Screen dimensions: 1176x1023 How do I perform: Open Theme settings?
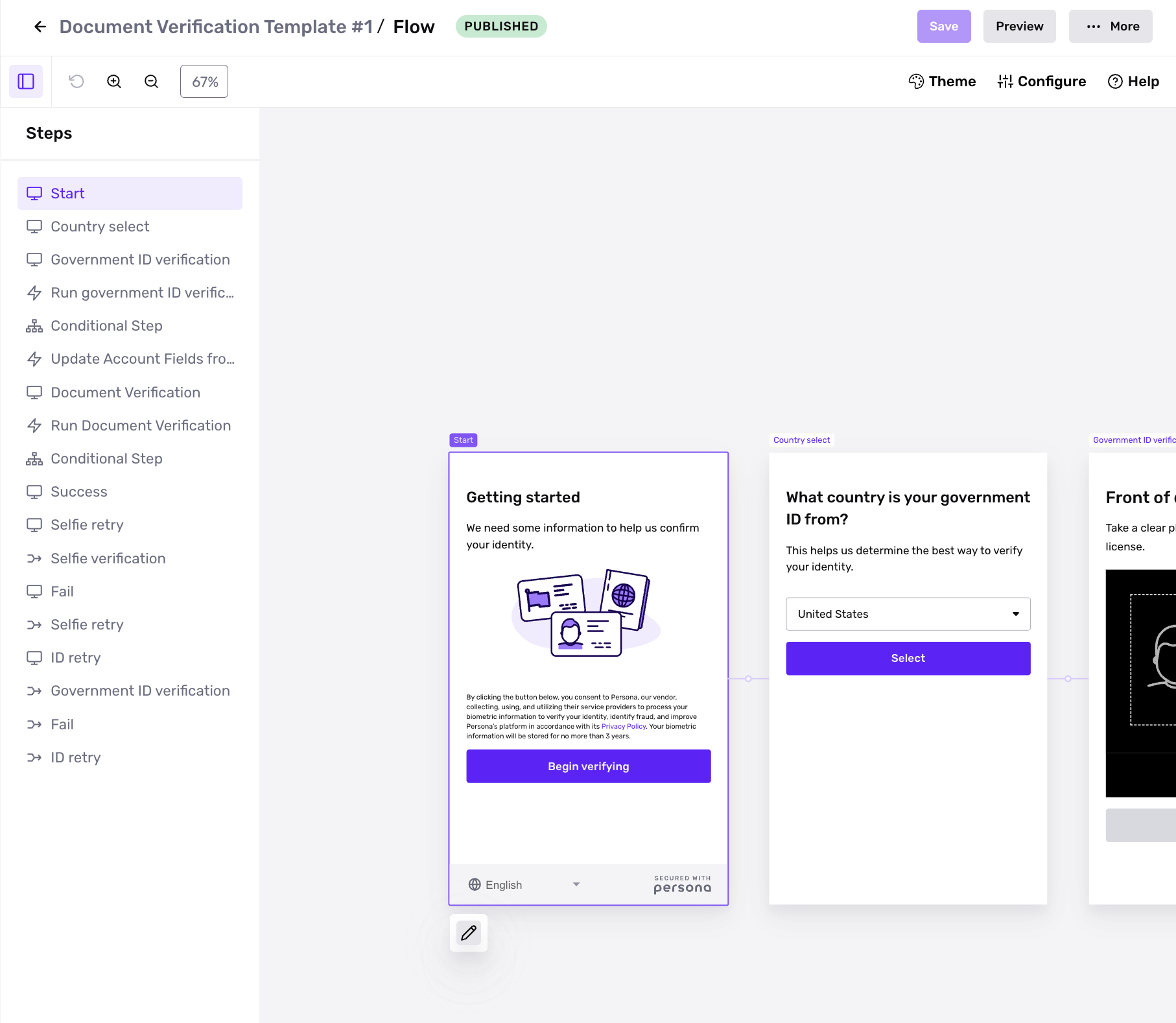(x=942, y=81)
